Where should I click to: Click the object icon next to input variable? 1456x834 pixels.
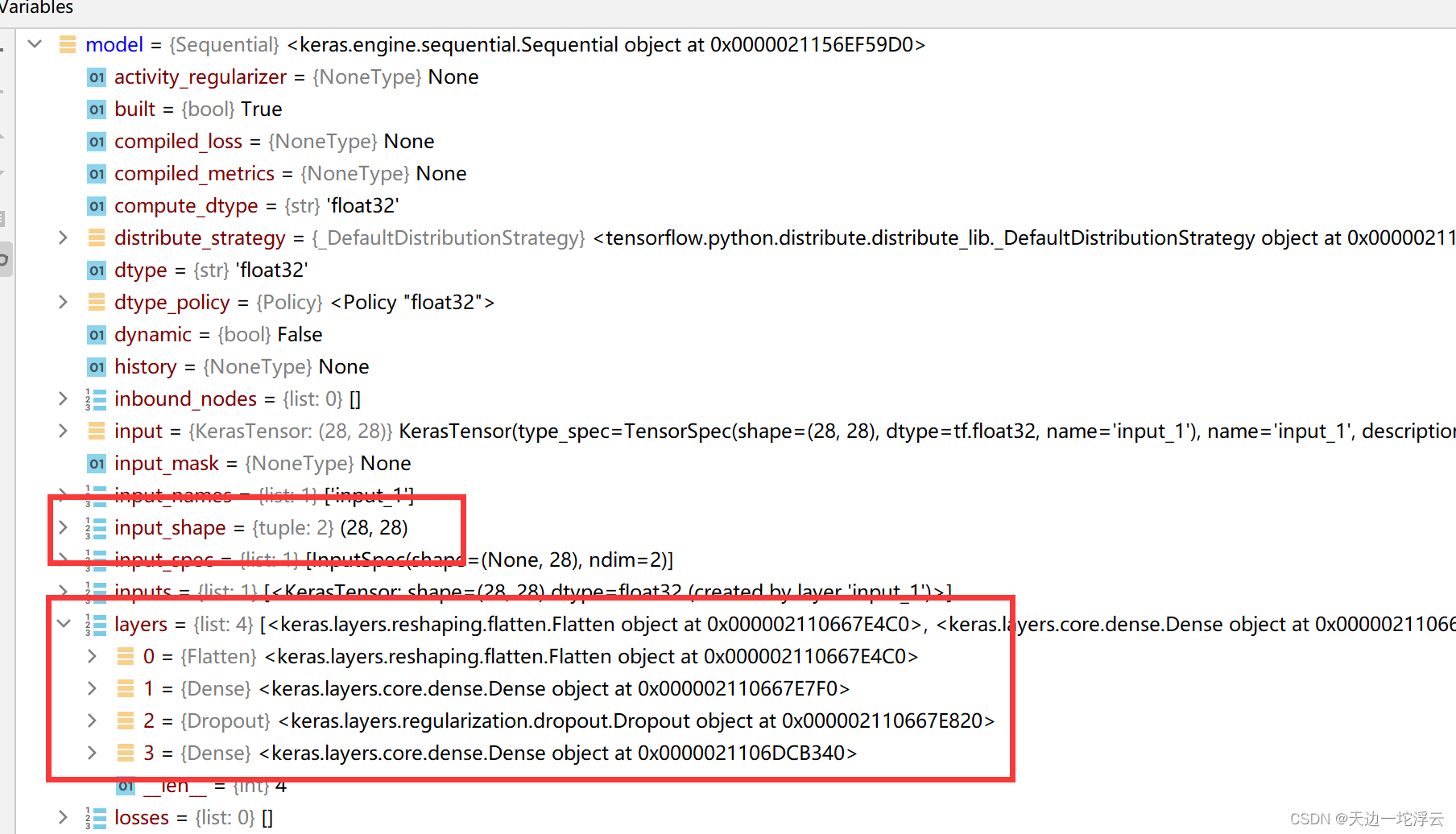pyautogui.click(x=96, y=431)
